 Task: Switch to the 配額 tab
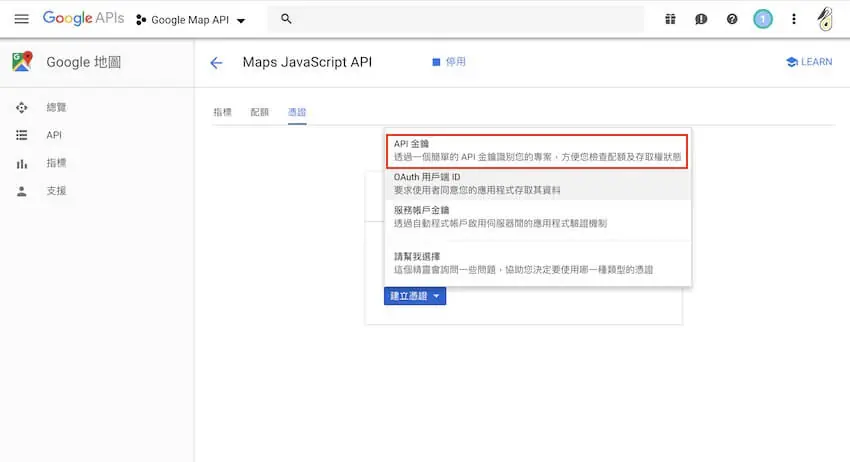[x=260, y=112]
